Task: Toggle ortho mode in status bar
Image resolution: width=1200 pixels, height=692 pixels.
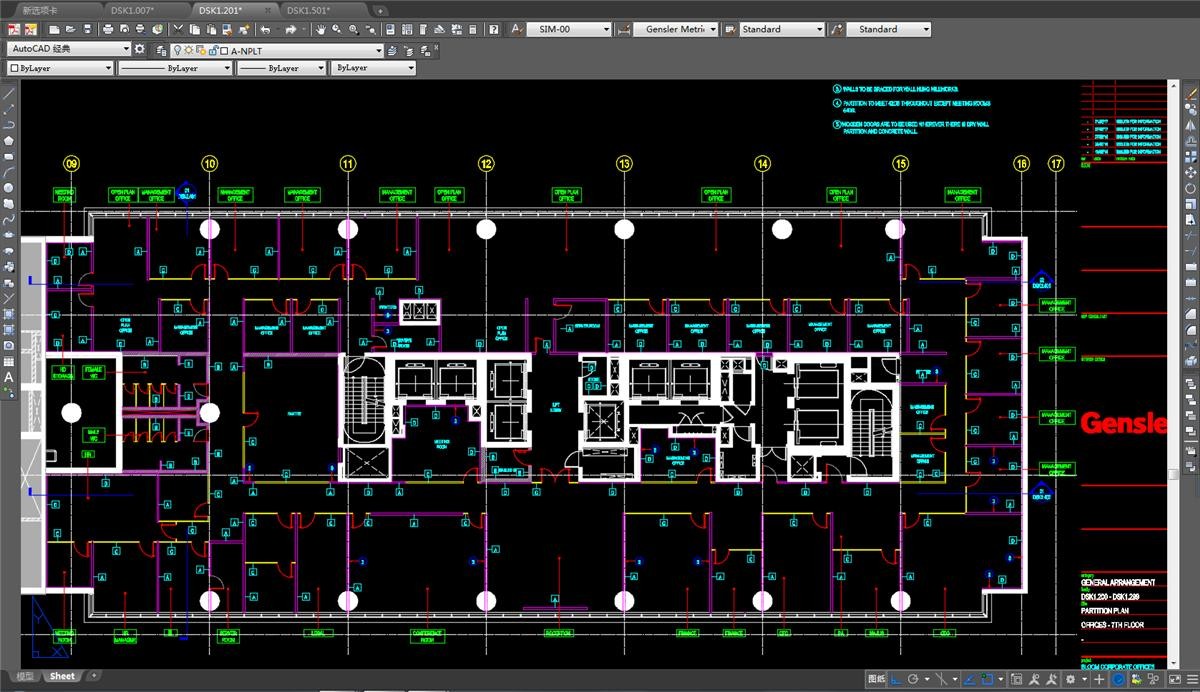Action: tap(895, 679)
